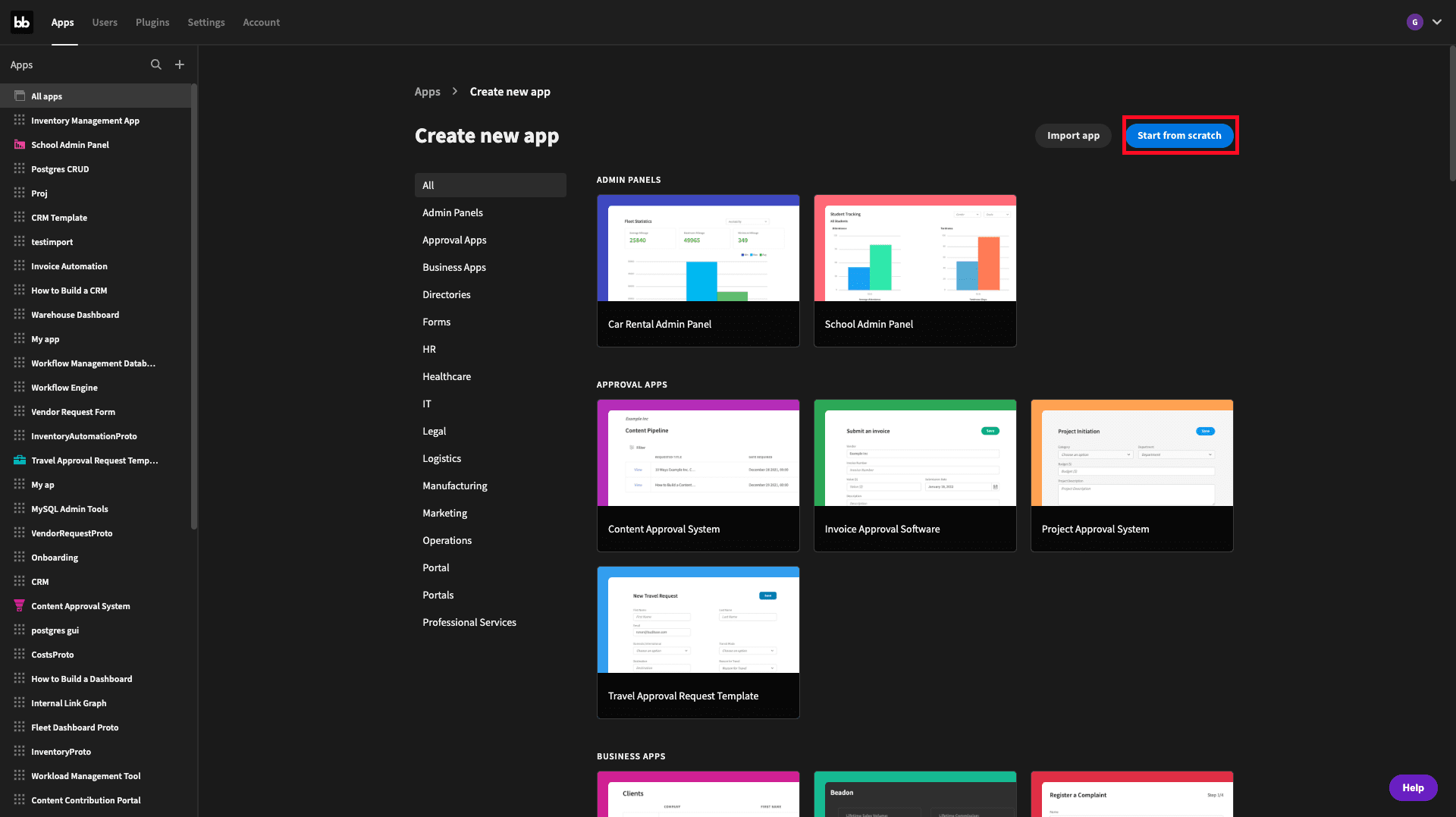Image resolution: width=1456 pixels, height=817 pixels.
Task: Click the Budibase logo icon
Action: pyautogui.click(x=22, y=22)
